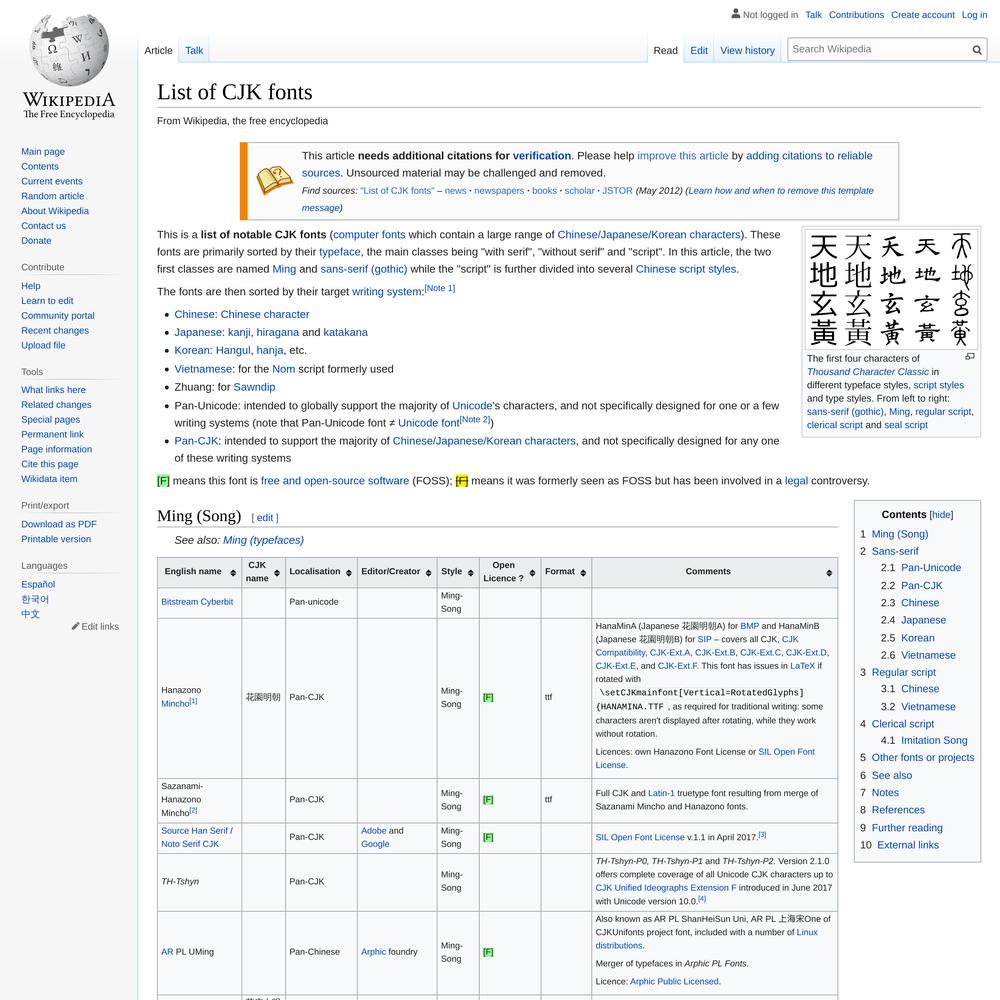
Task: Click Download as PDF
Action: click(x=59, y=524)
